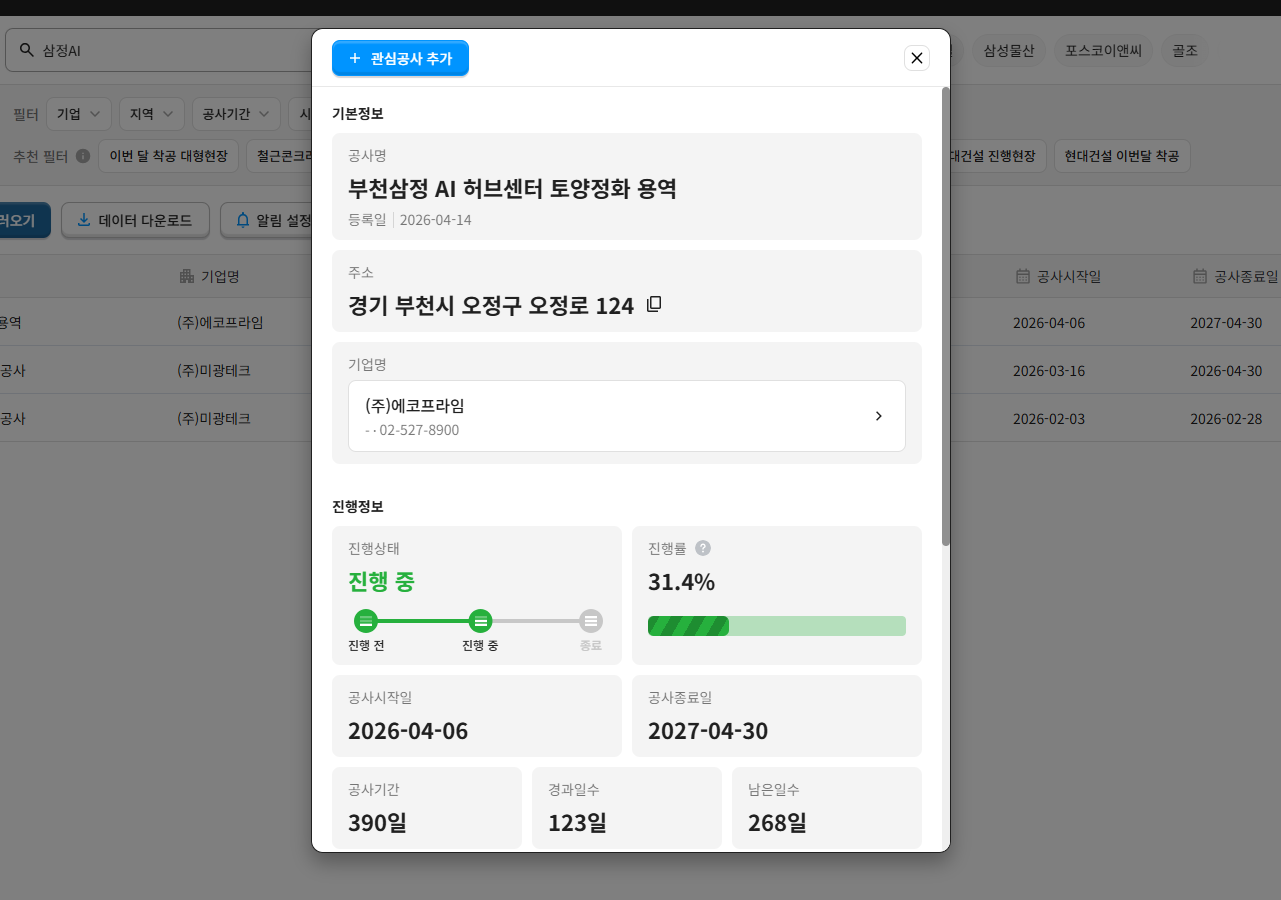
Task: Click the table start date 2026-03-16
Action: pyautogui.click(x=1049, y=370)
